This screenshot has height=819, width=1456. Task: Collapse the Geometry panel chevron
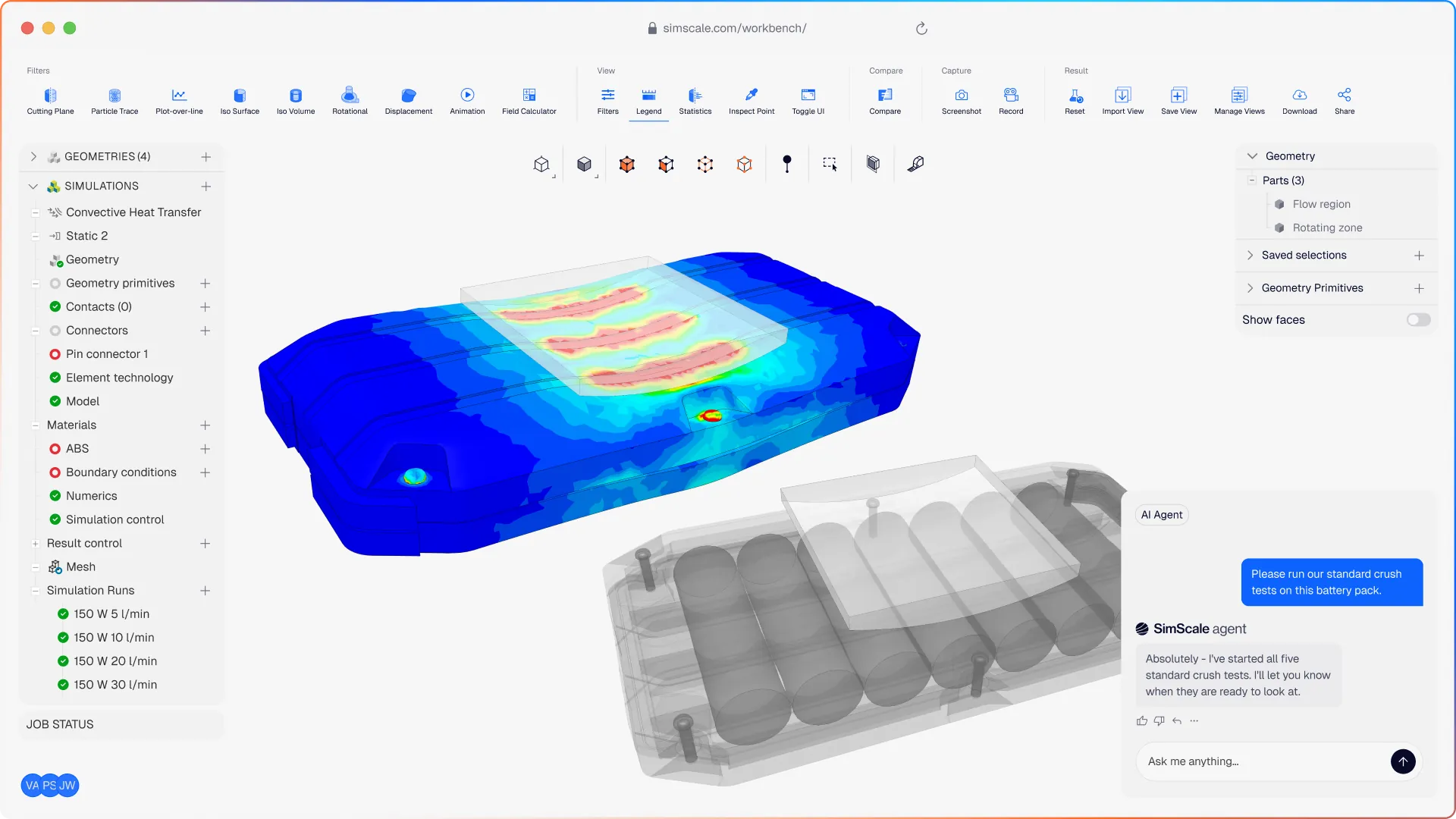point(1252,156)
